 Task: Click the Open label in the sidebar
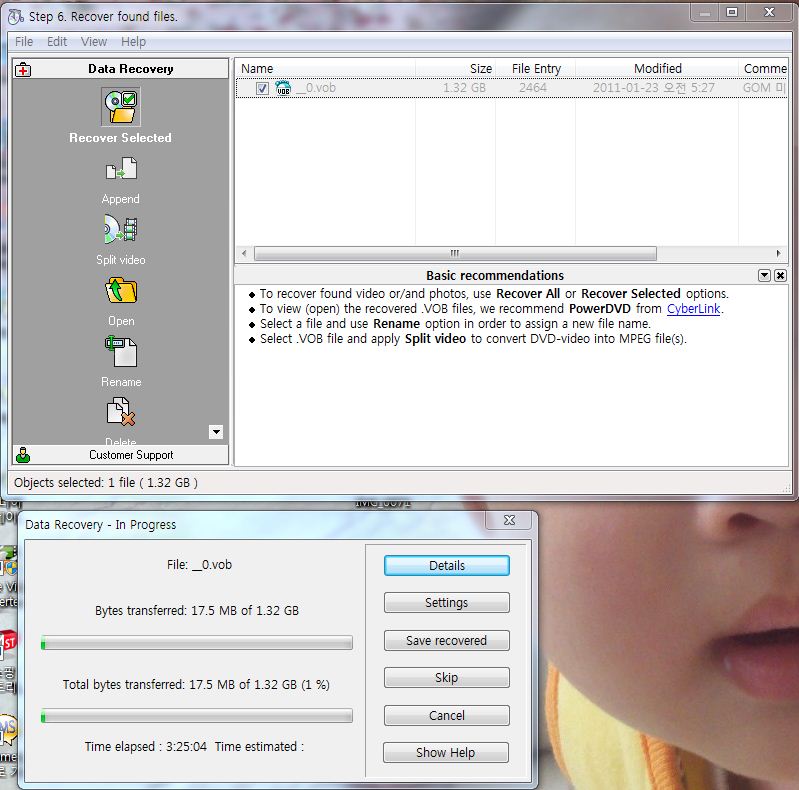click(x=121, y=321)
